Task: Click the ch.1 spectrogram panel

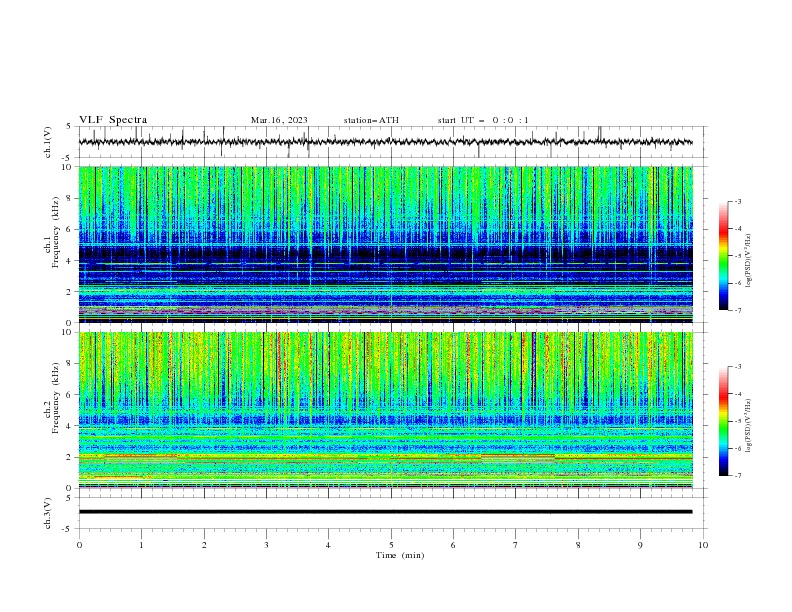Action: pos(385,244)
